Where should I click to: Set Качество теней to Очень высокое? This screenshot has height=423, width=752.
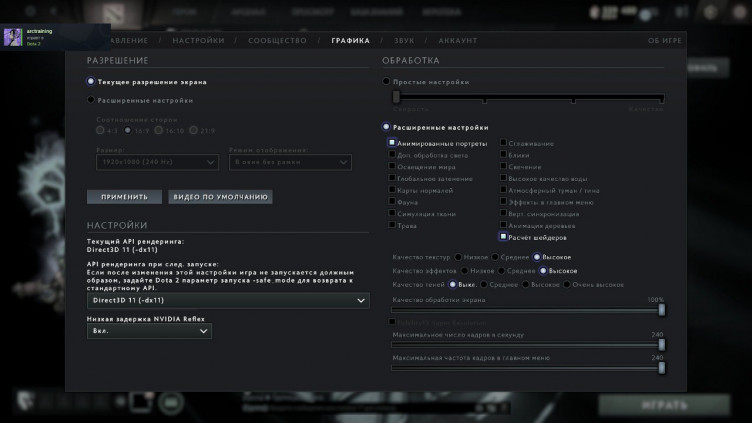pos(568,283)
